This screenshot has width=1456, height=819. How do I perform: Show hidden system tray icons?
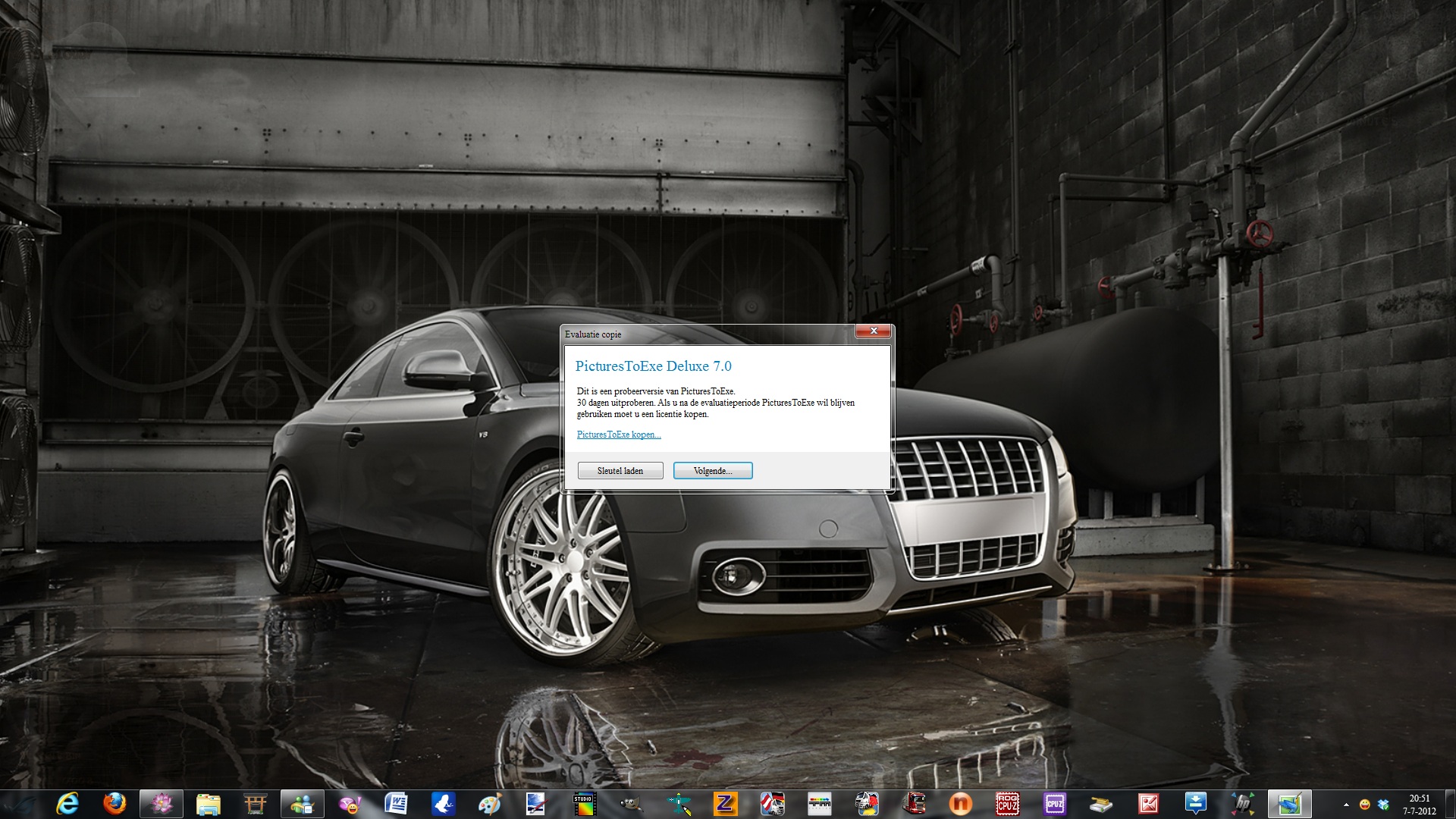tap(1346, 805)
